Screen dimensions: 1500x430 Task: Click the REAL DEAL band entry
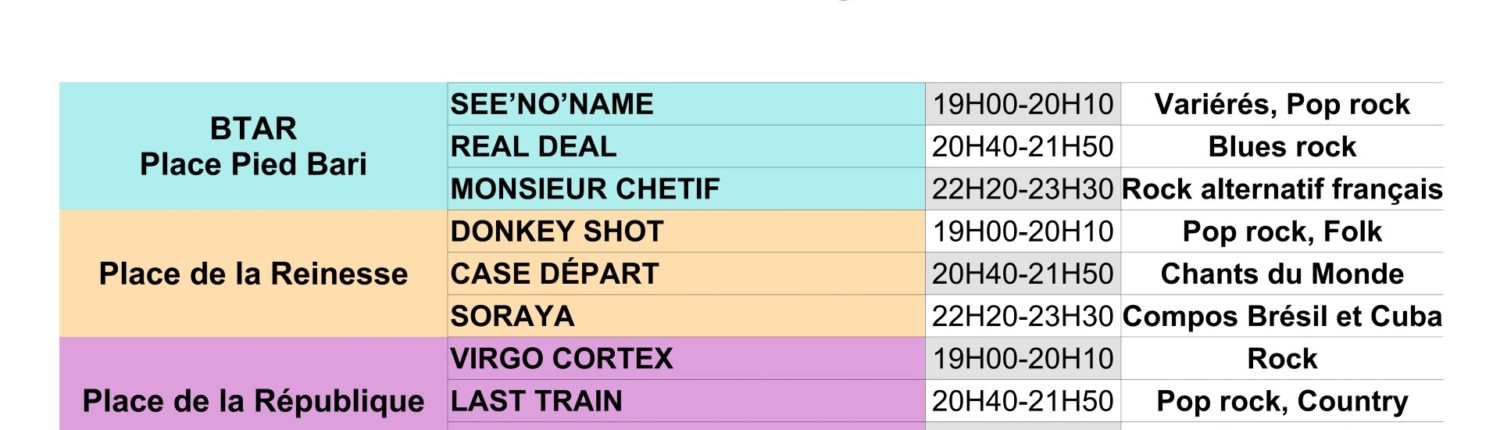[534, 147]
